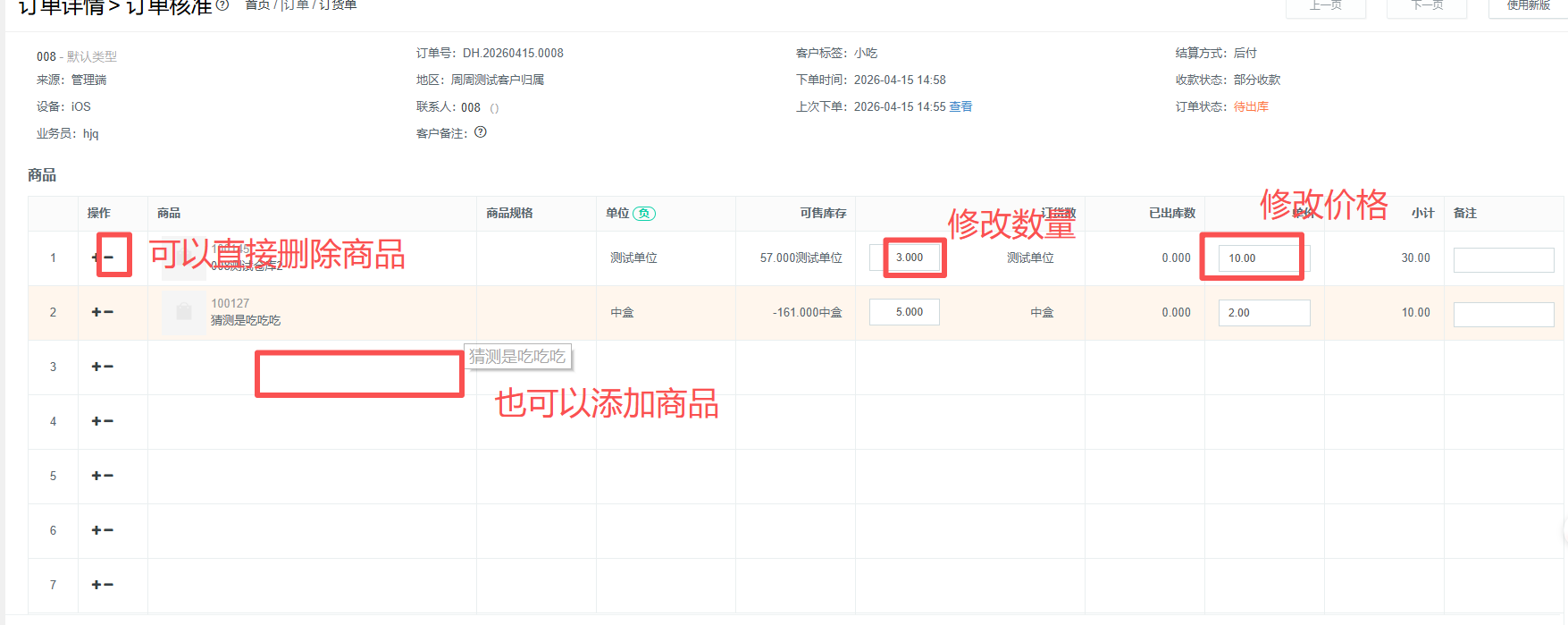Image resolution: width=1568 pixels, height=625 pixels.
Task: Click the plus icon in row 6
Action: 96,530
